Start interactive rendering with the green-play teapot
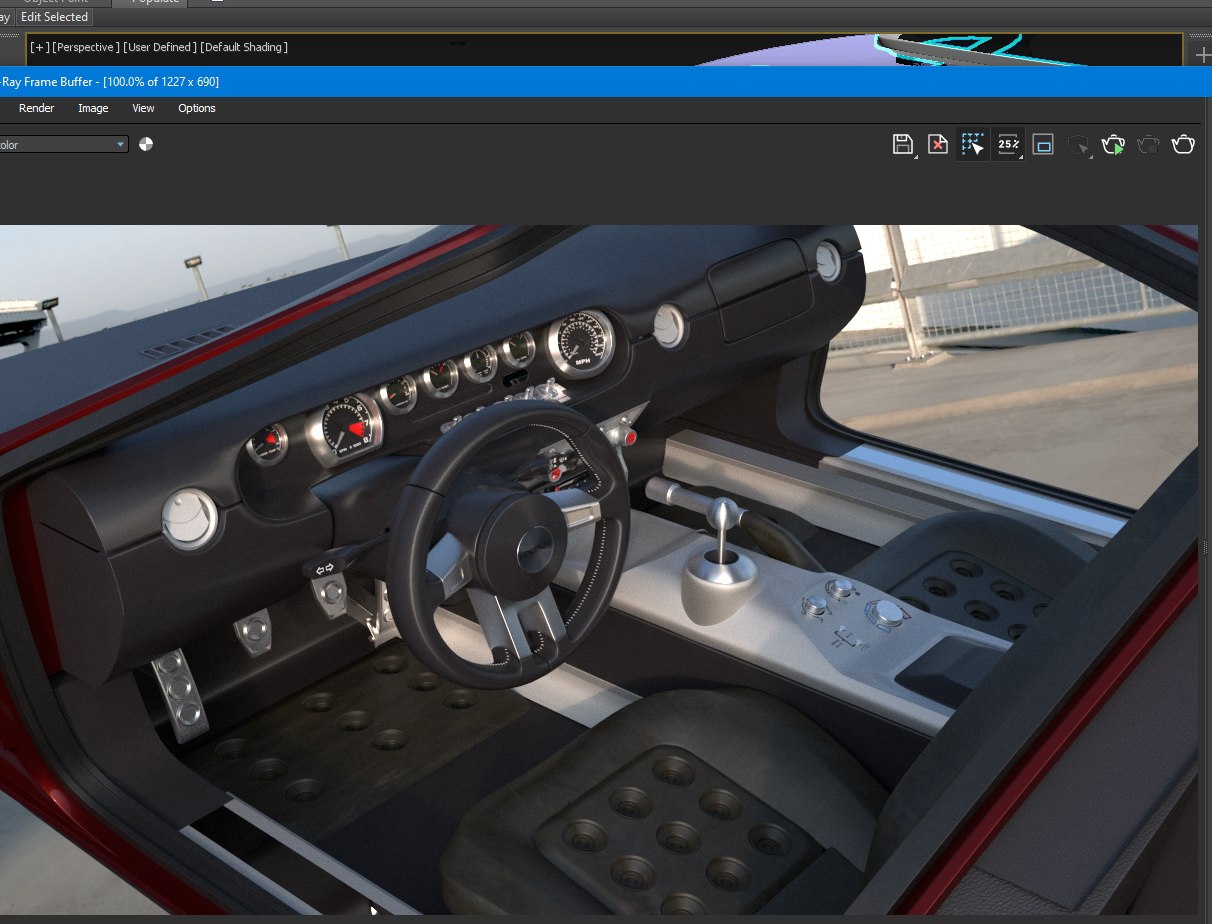 tap(1113, 145)
